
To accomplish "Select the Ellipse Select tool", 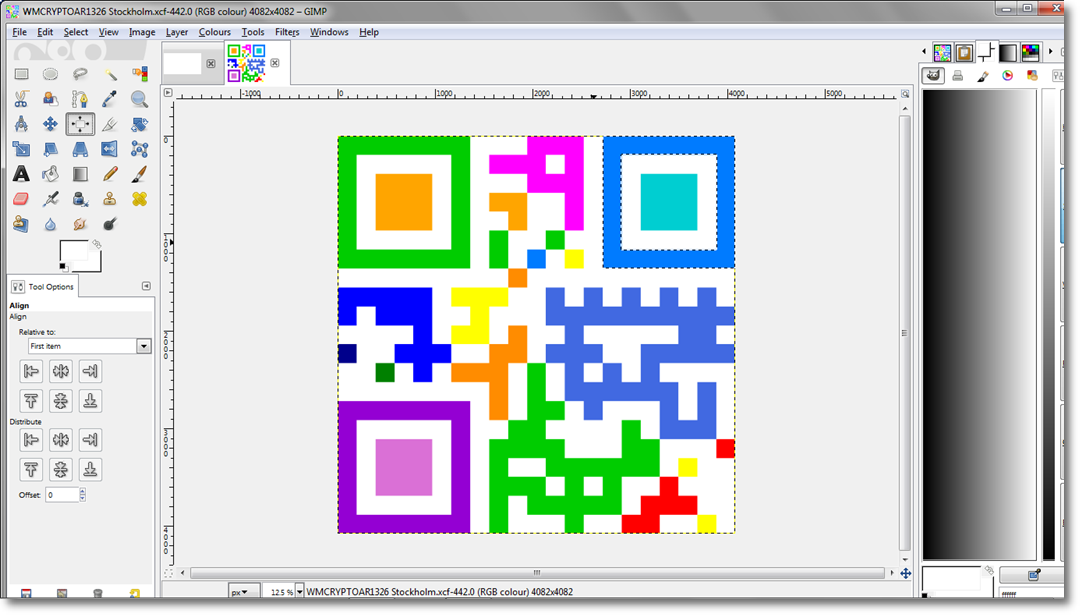I will click(x=50, y=74).
